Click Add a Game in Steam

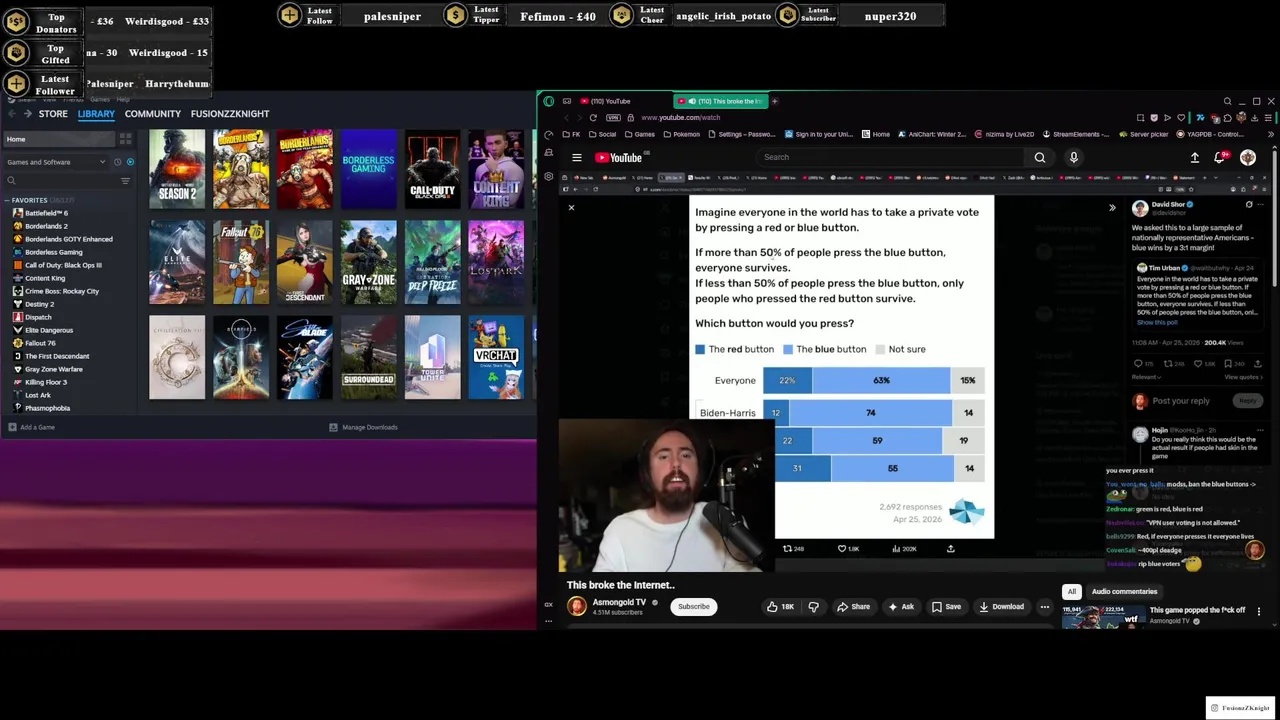pyautogui.click(x=32, y=427)
